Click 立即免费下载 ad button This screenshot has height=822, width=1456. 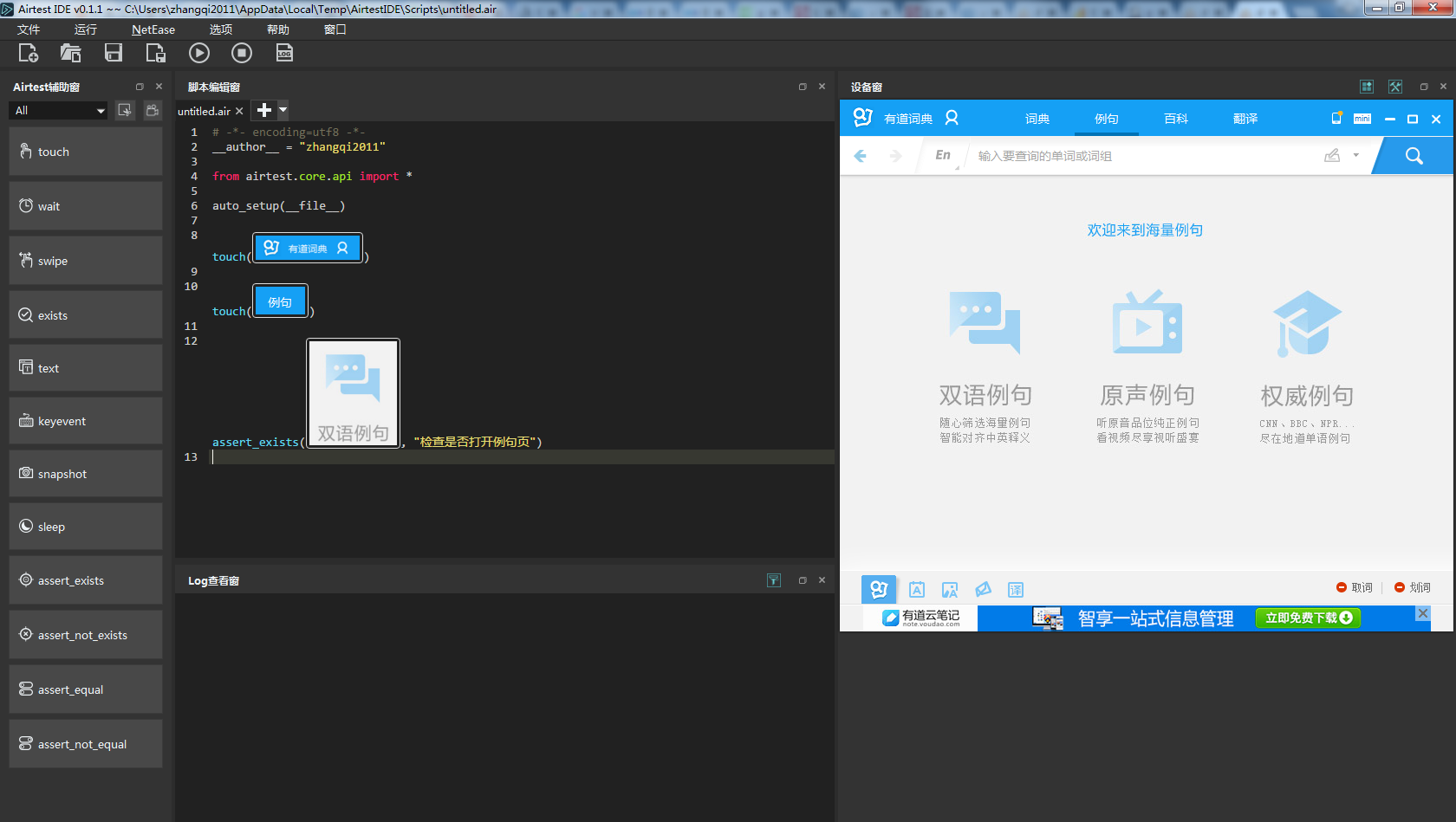(x=1308, y=618)
